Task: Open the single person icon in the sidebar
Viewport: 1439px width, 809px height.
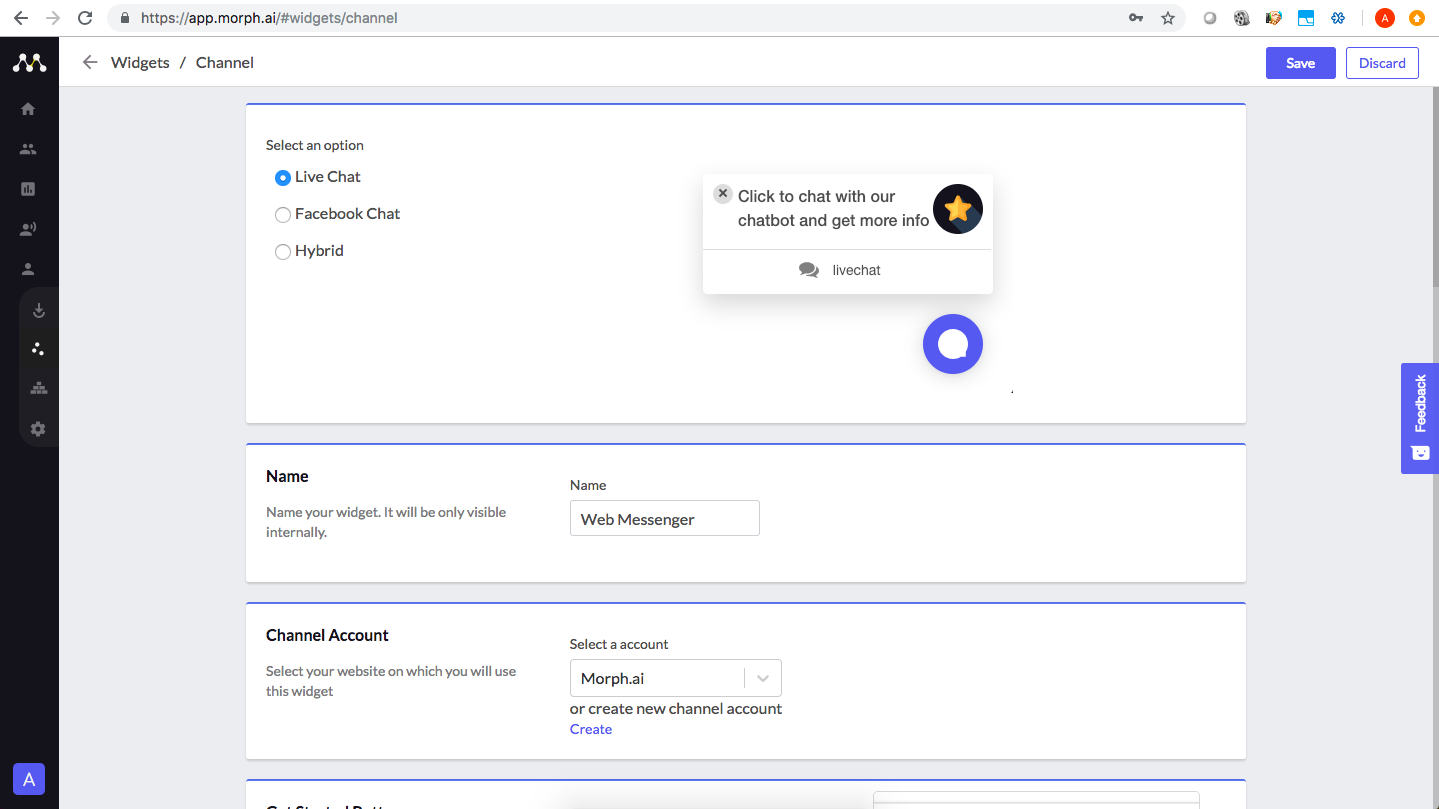Action: tap(28, 269)
